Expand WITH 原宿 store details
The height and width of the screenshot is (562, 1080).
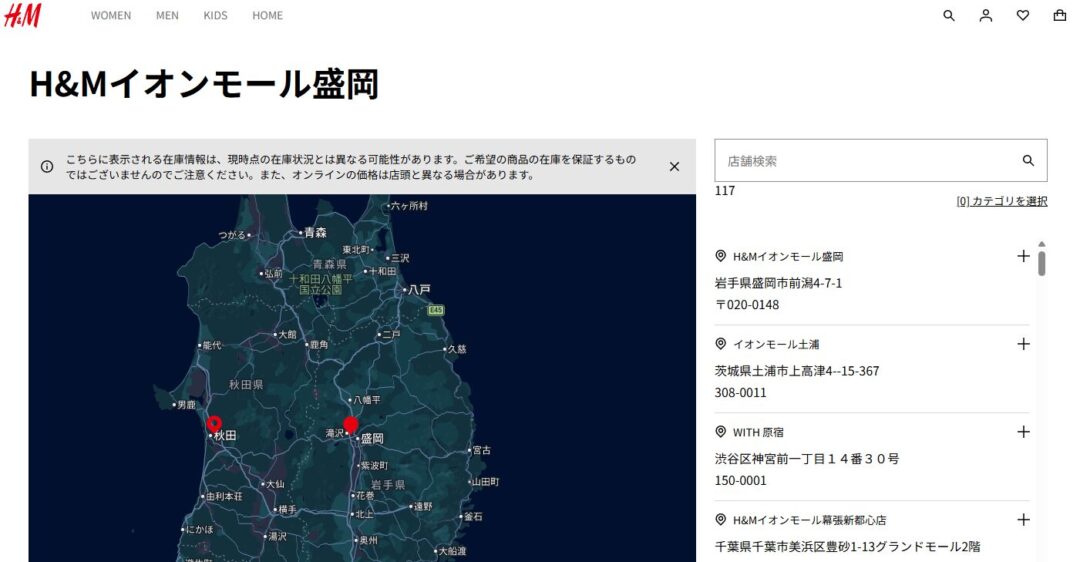pyautogui.click(x=1023, y=432)
